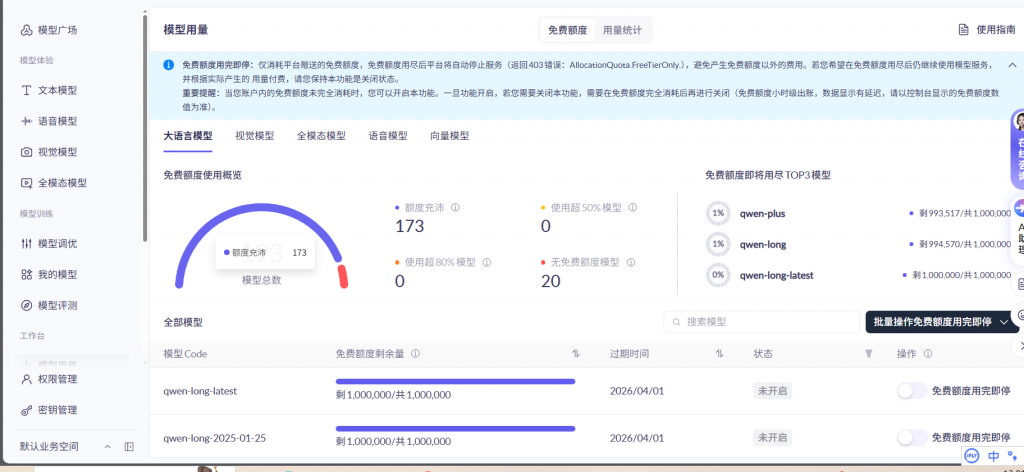The height and width of the screenshot is (472, 1024).
Task: Open 模型调优 in sidebar
Action: tap(50, 244)
